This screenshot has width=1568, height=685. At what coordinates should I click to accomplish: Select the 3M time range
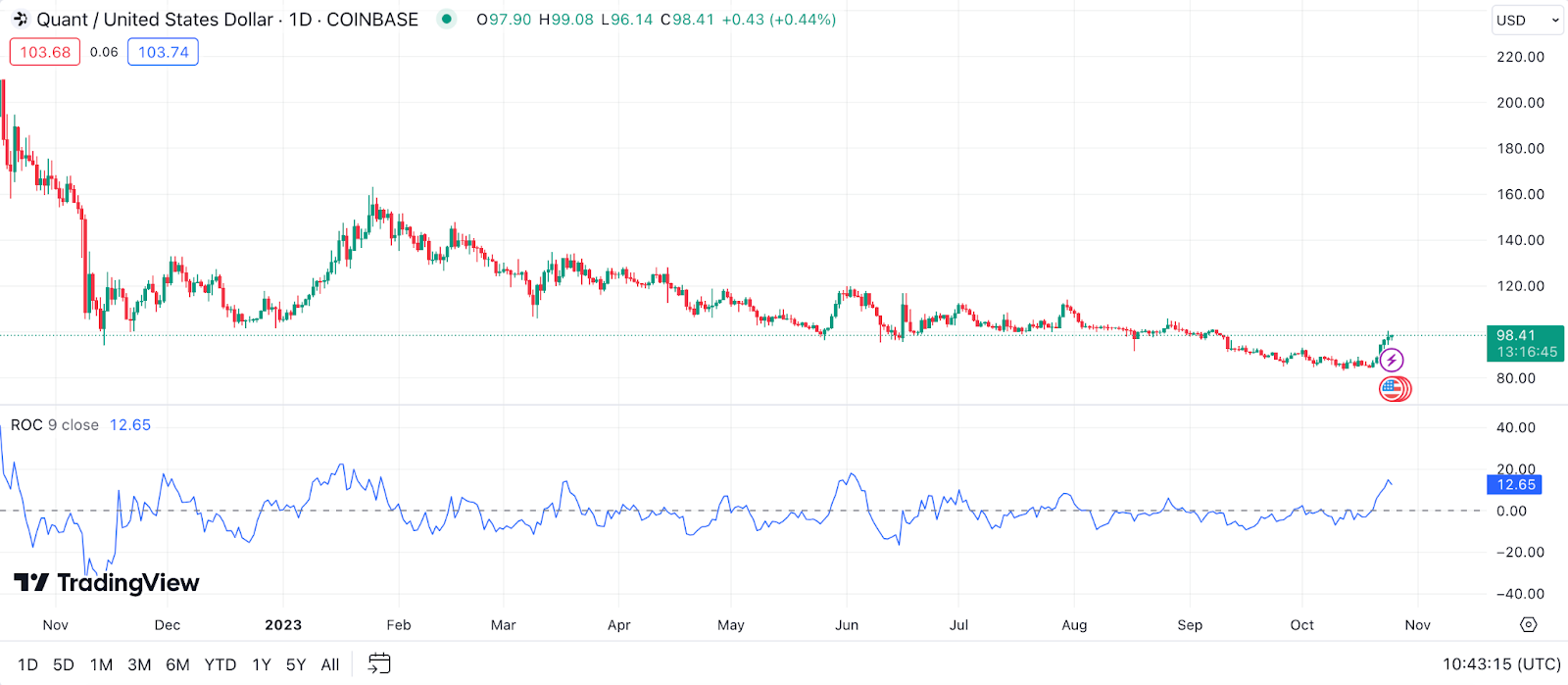pyautogui.click(x=139, y=664)
